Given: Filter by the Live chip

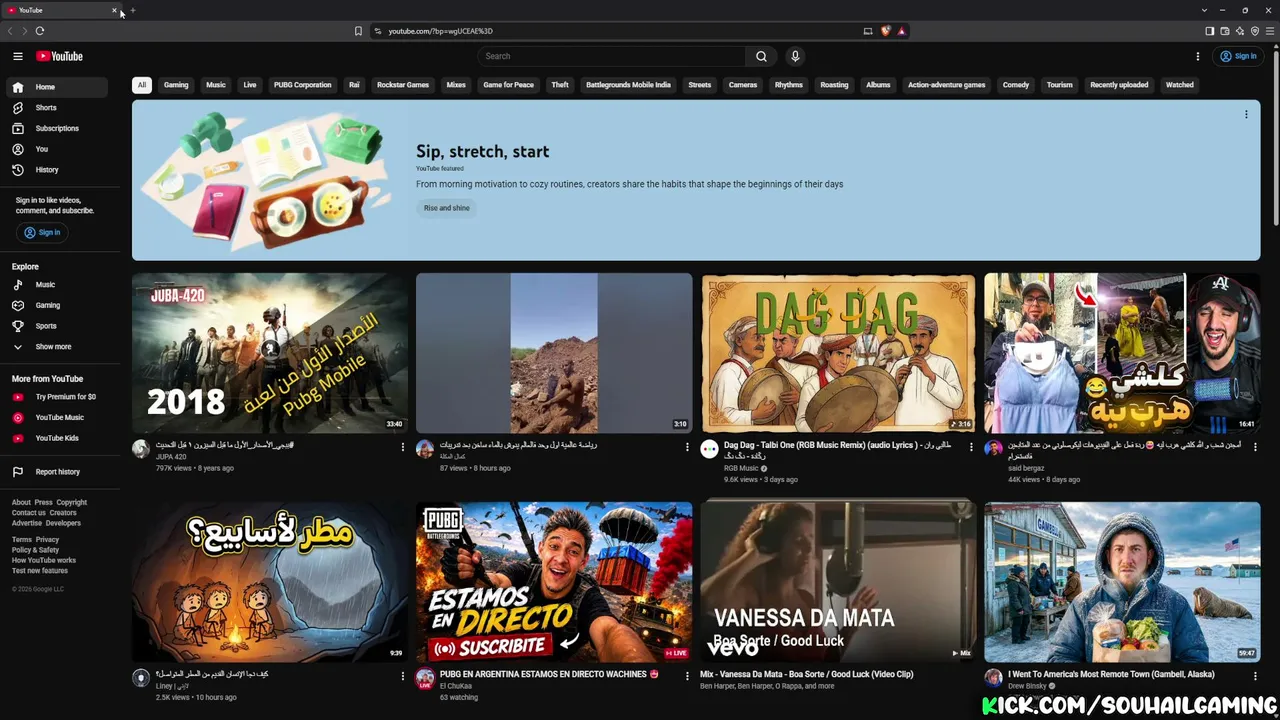Looking at the screenshot, I should tap(250, 85).
